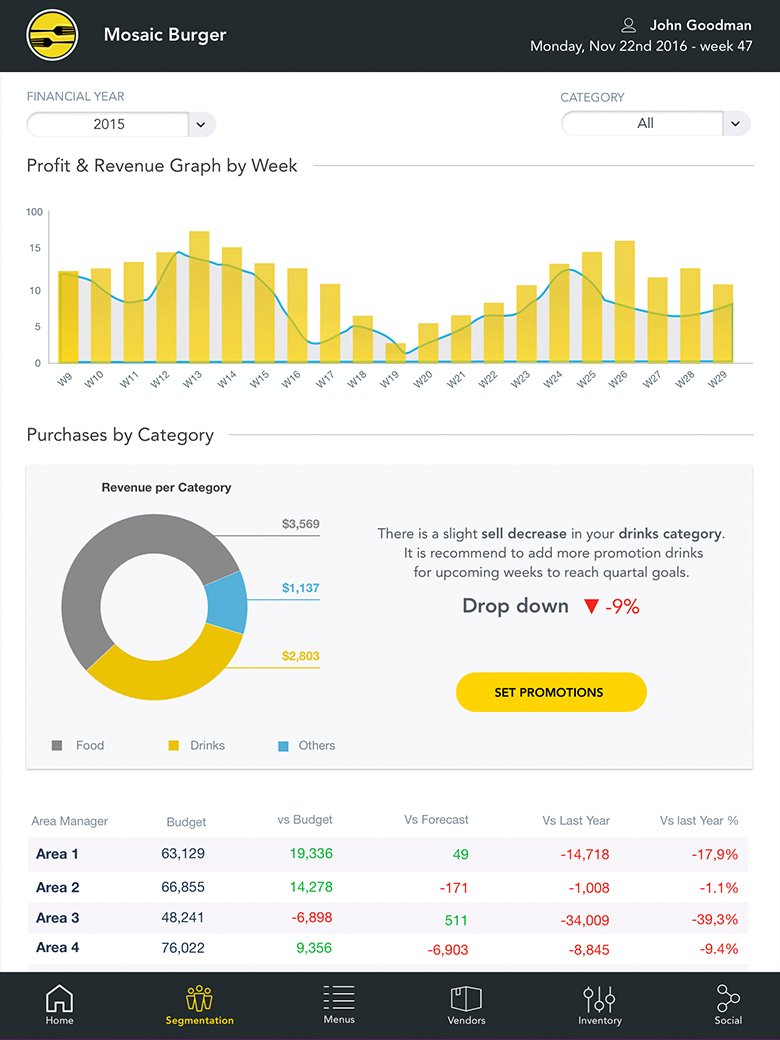Open the Menus section
Viewport: 780px width, 1040px height.
coord(338,1003)
